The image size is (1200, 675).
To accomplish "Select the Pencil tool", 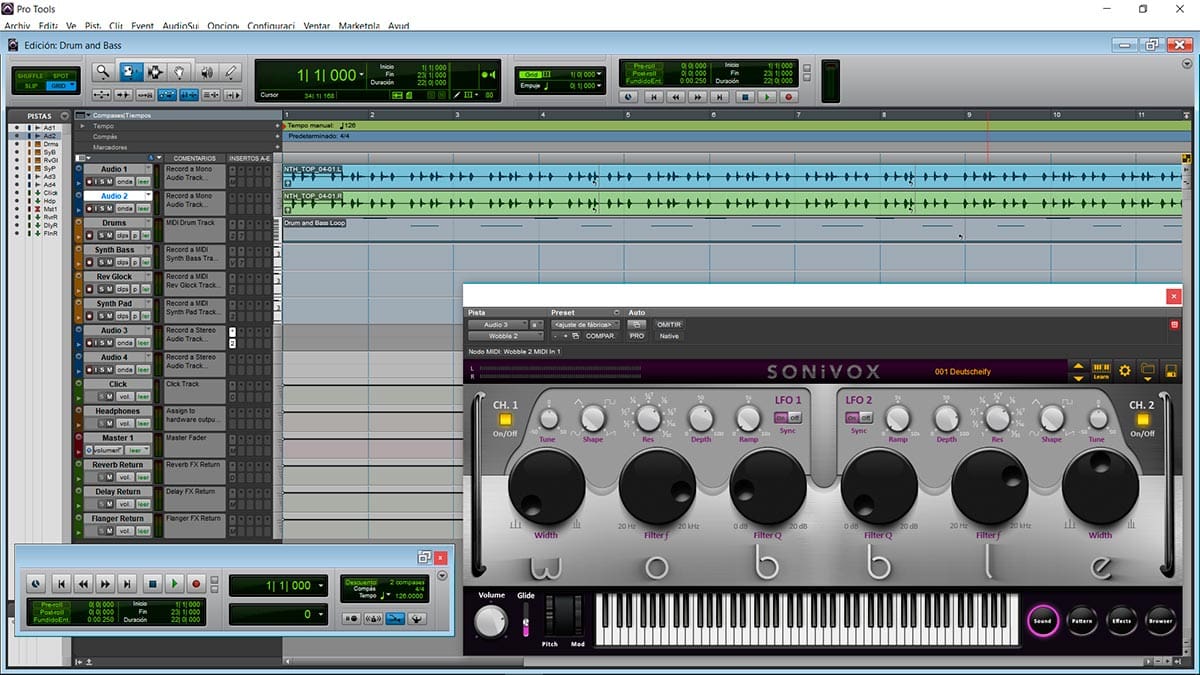I will [x=231, y=72].
